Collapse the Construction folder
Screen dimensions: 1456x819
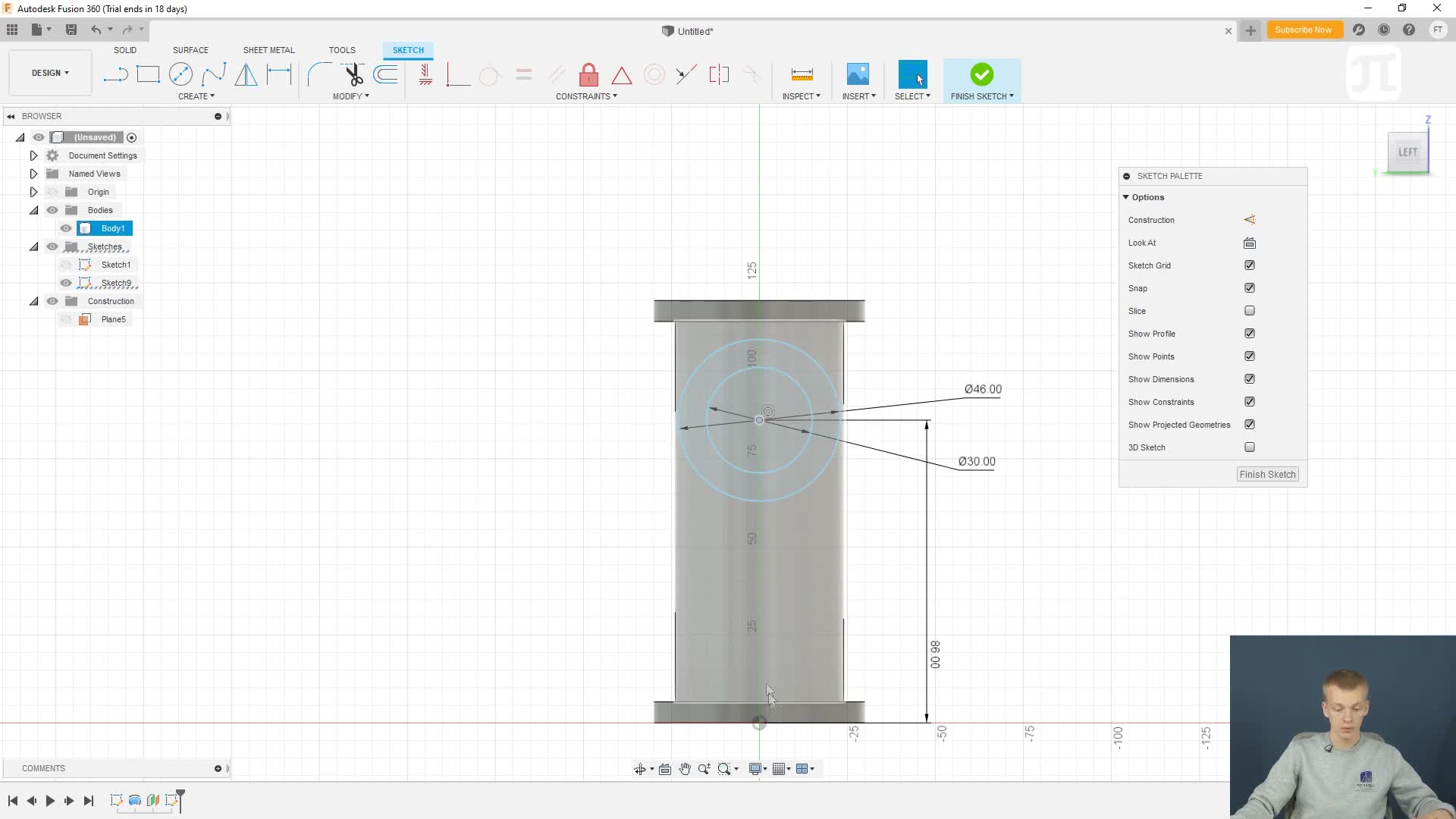[x=33, y=301]
